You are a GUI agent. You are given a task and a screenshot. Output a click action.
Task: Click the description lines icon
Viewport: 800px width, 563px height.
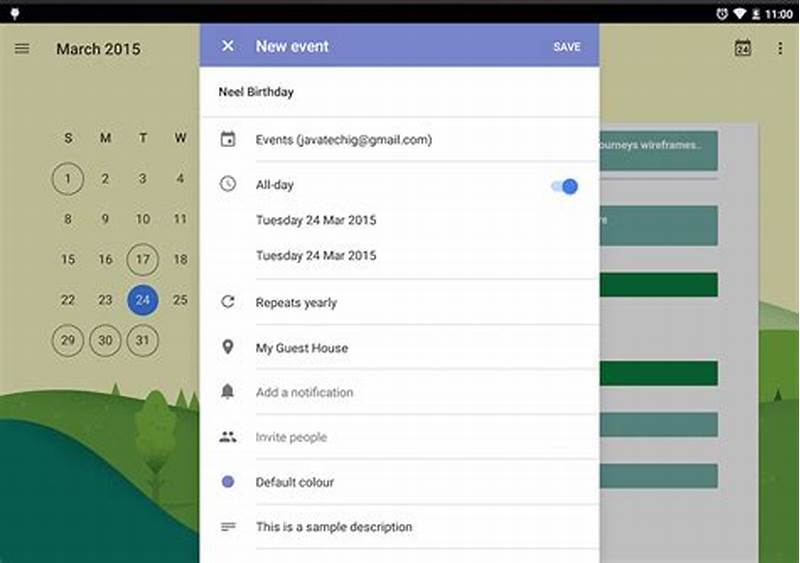click(x=228, y=526)
